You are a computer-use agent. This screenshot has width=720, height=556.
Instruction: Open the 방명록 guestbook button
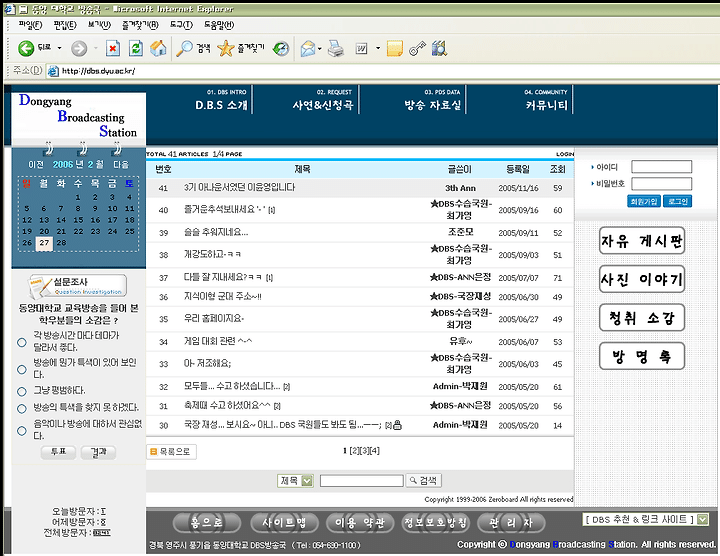click(x=641, y=356)
